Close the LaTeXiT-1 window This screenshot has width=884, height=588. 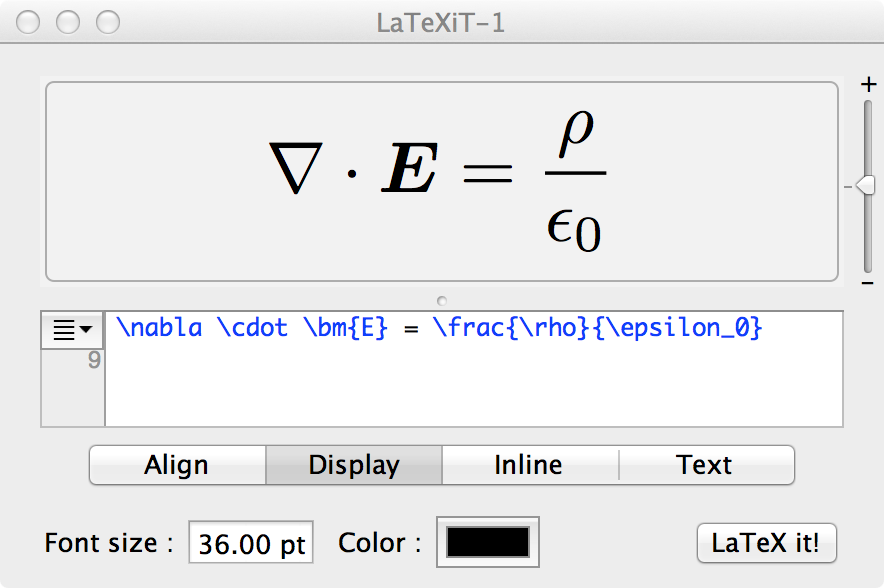(30, 22)
